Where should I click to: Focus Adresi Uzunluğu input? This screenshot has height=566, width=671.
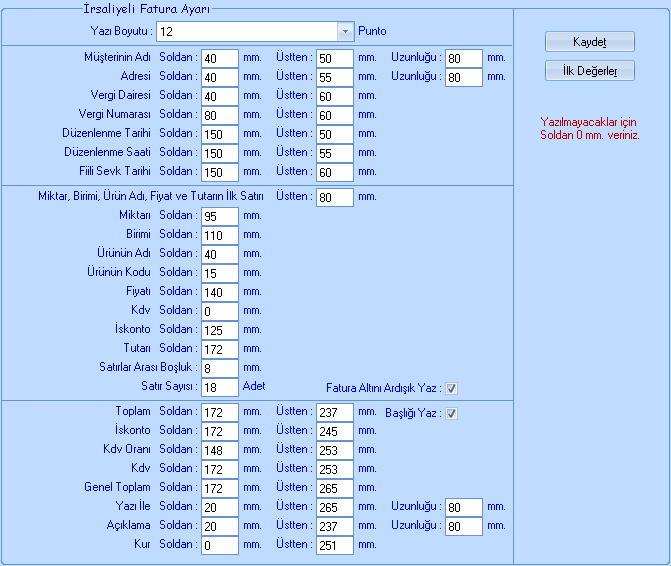[464, 77]
